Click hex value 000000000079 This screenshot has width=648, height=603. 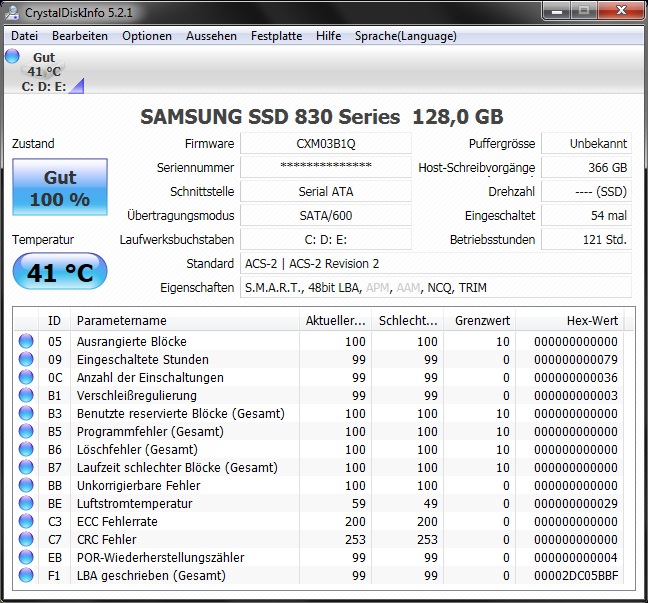(x=576, y=359)
